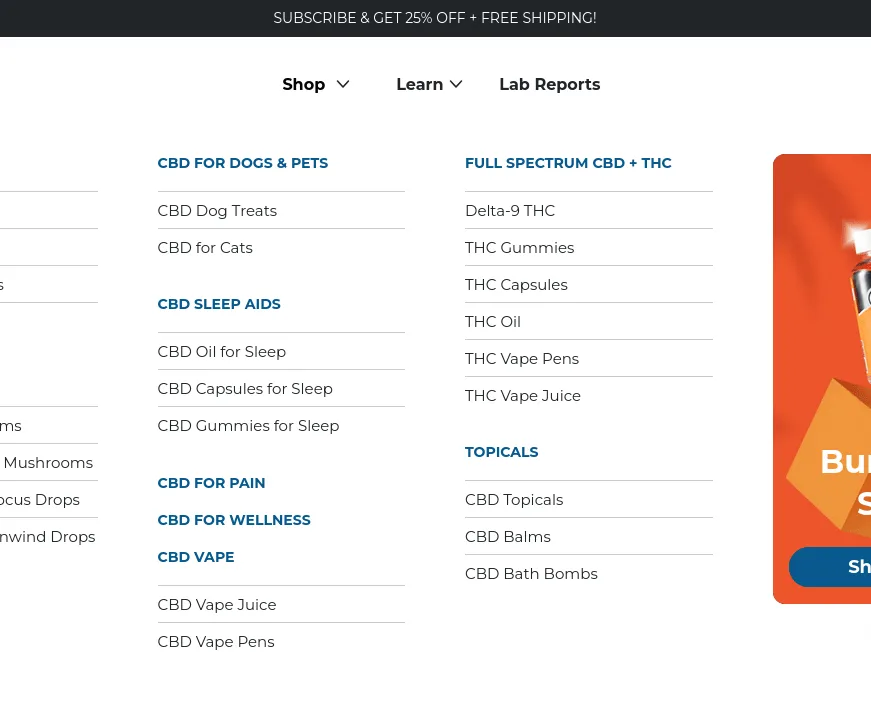Select CBD for Cats
This screenshot has height=720, width=871.
point(205,248)
